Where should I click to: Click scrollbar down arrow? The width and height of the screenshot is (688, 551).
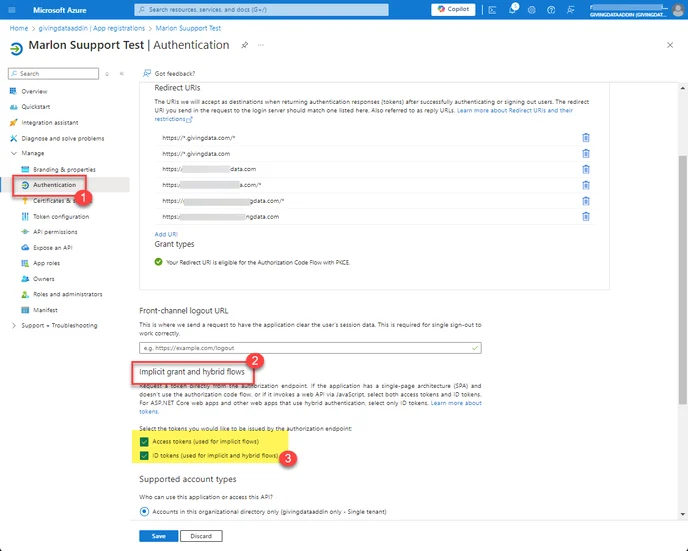coord(682,514)
